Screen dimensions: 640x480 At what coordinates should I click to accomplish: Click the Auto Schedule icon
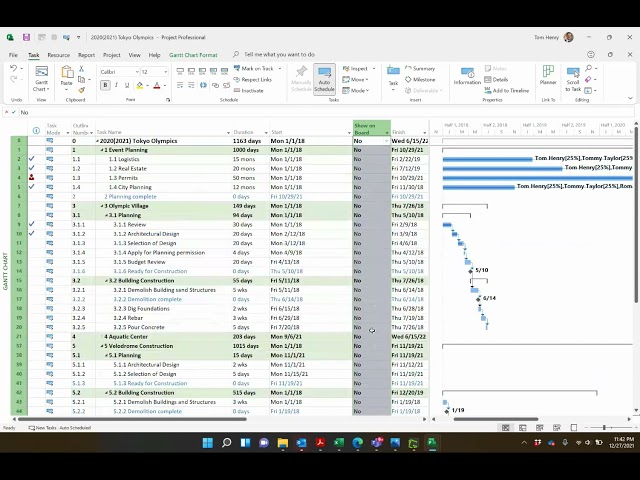(x=324, y=78)
